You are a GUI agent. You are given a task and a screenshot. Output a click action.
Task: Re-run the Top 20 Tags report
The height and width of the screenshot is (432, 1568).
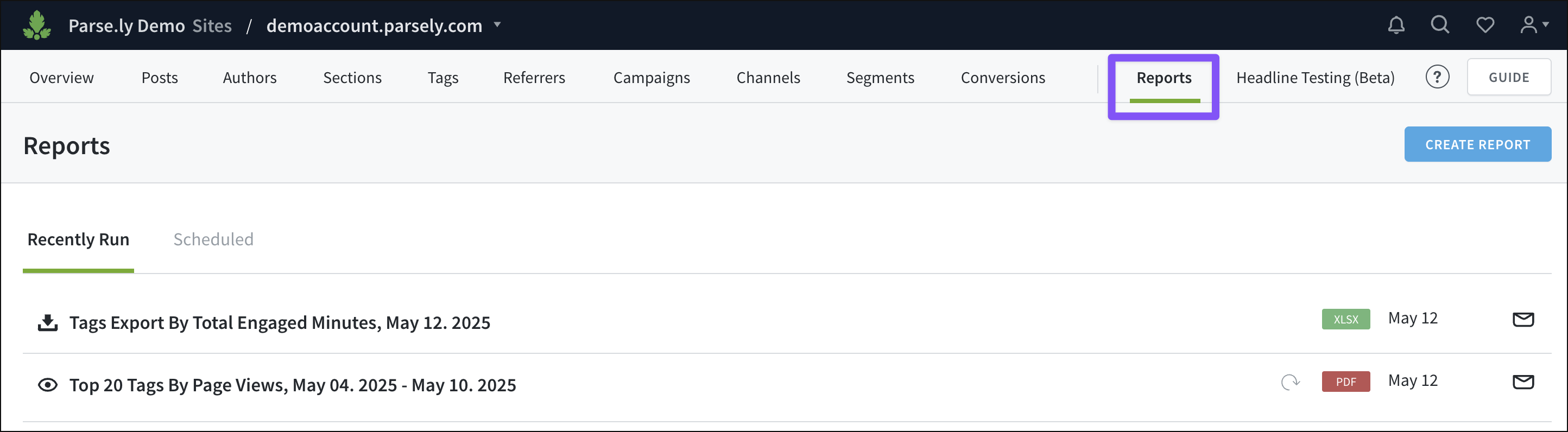click(1291, 382)
